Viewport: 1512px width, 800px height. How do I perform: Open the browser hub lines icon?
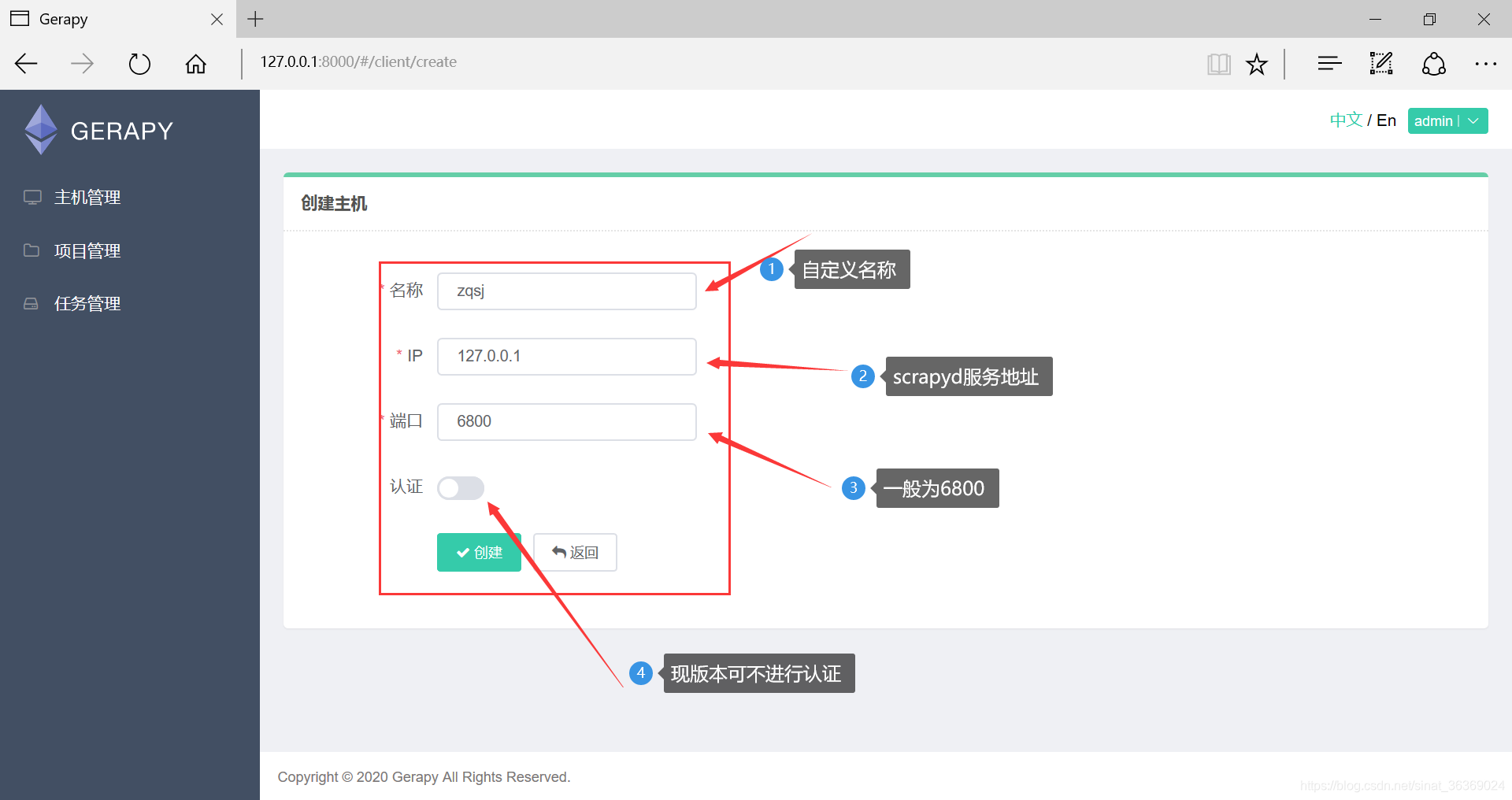click(1329, 63)
